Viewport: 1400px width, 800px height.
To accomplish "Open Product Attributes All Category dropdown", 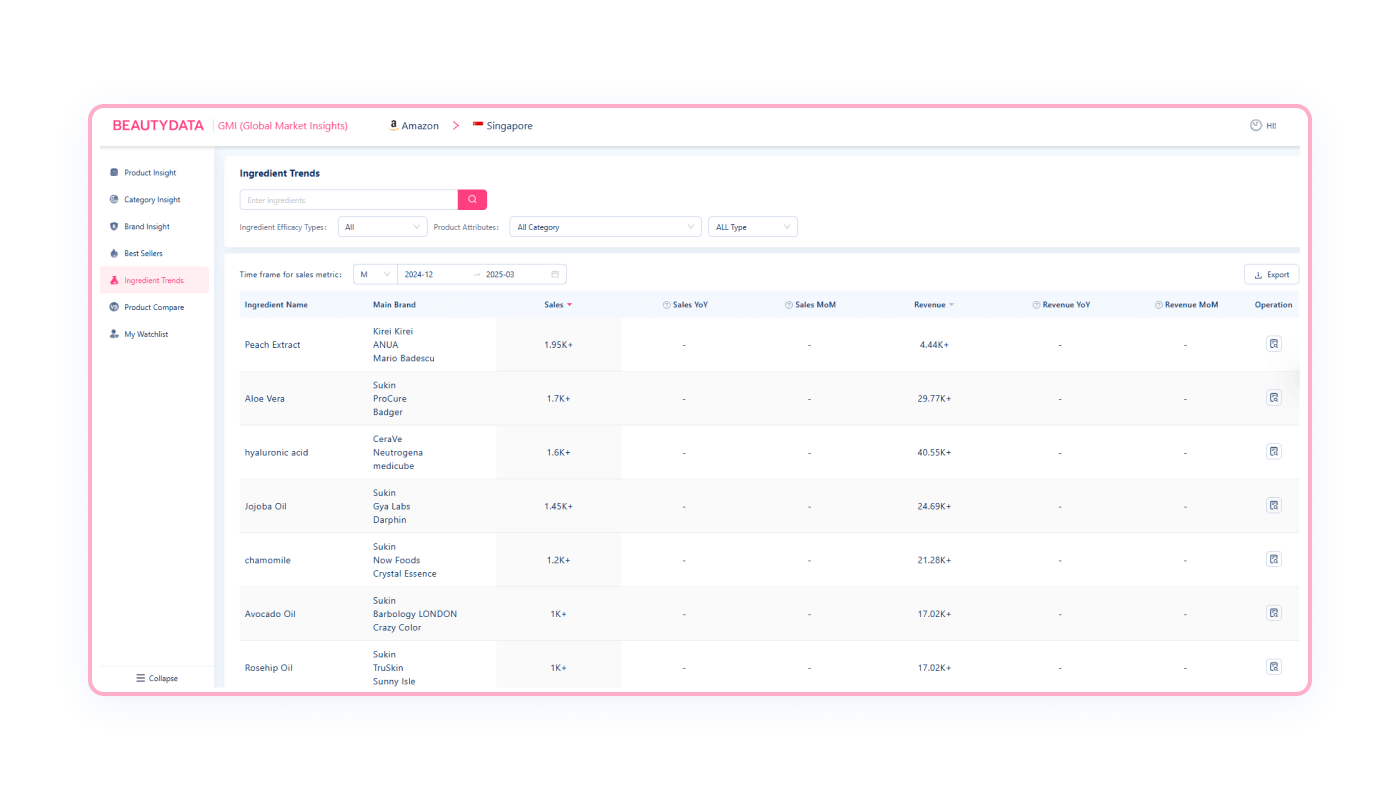I will click(605, 227).
